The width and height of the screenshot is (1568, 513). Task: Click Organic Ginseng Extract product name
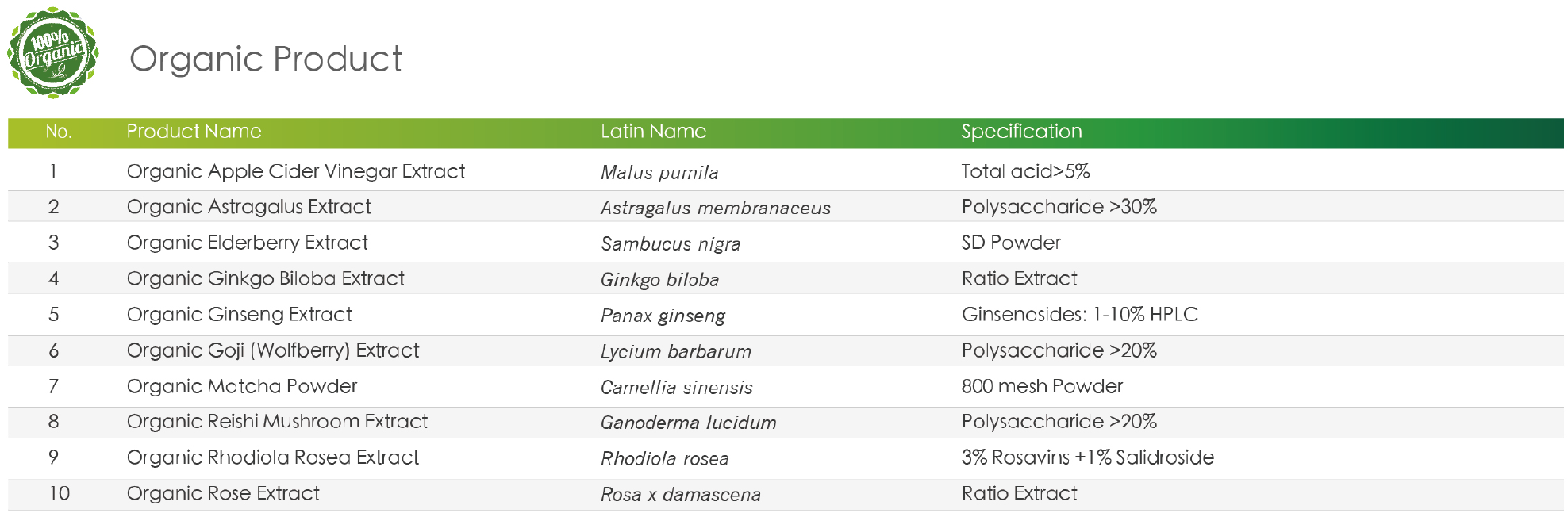(x=239, y=315)
